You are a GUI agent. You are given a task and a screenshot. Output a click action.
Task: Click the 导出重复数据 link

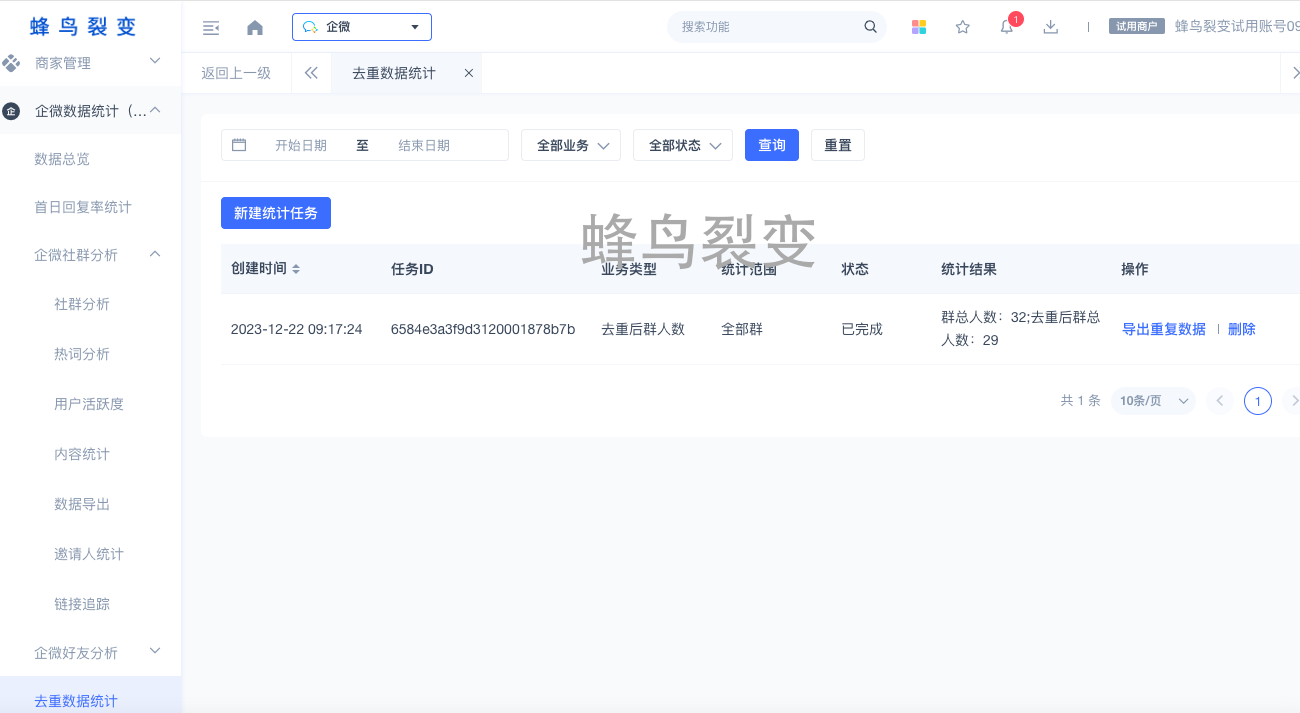(1164, 329)
